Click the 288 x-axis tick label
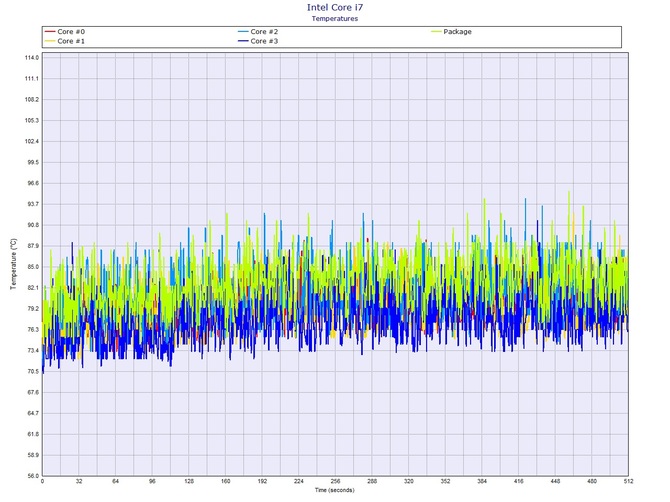670x502 pixels. click(372, 481)
